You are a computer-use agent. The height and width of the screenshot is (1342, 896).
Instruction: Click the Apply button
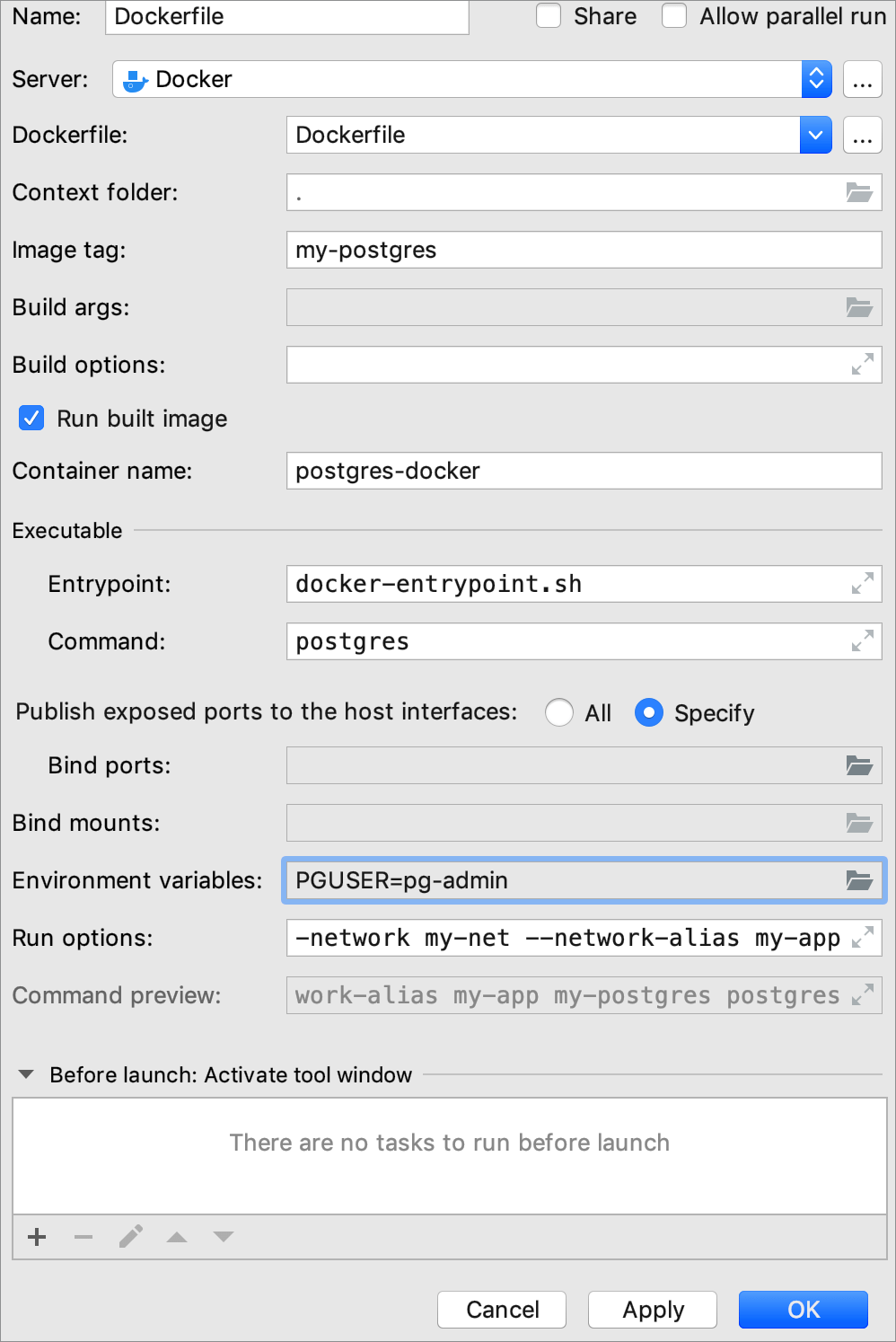[x=653, y=1310]
